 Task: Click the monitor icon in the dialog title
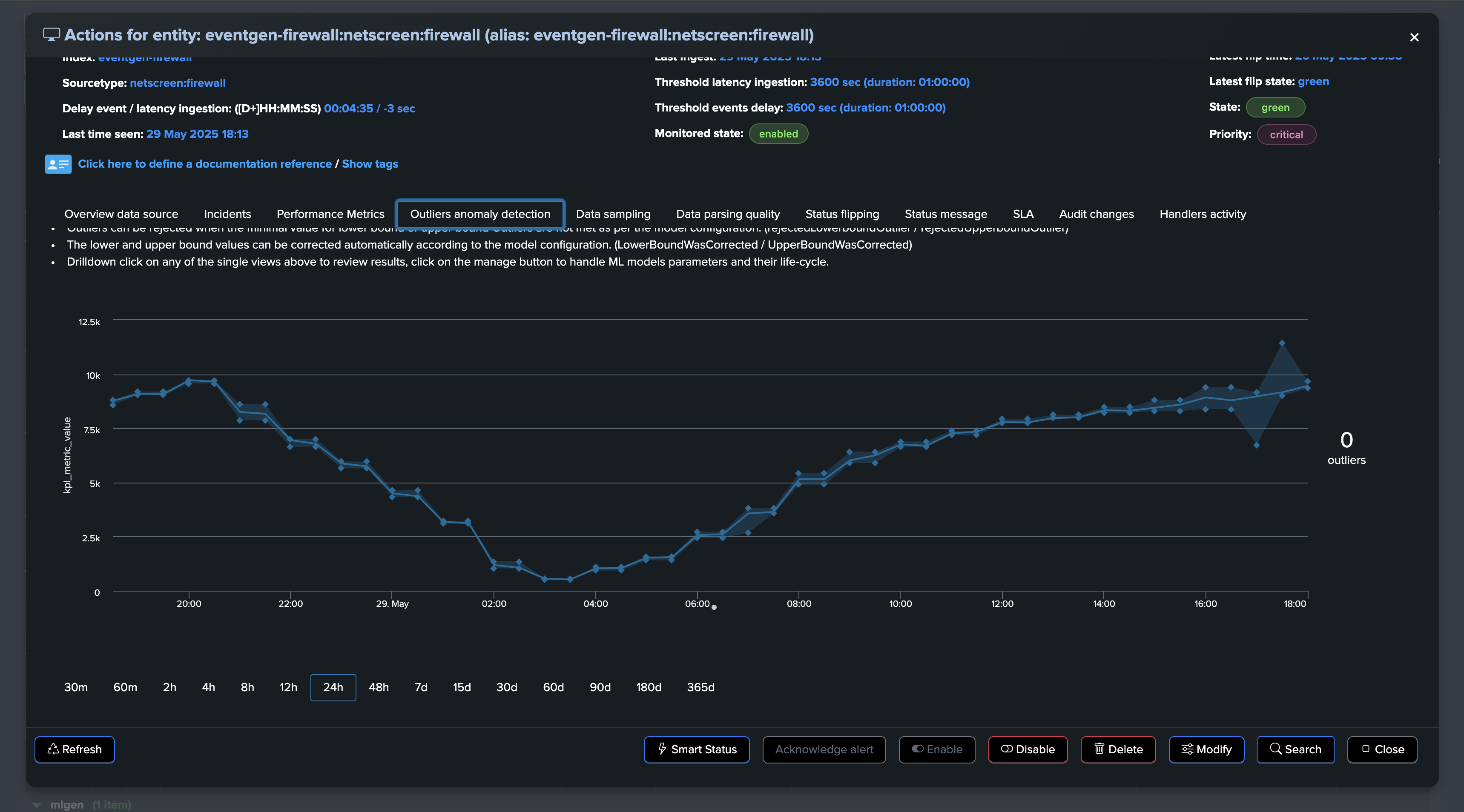[x=51, y=34]
